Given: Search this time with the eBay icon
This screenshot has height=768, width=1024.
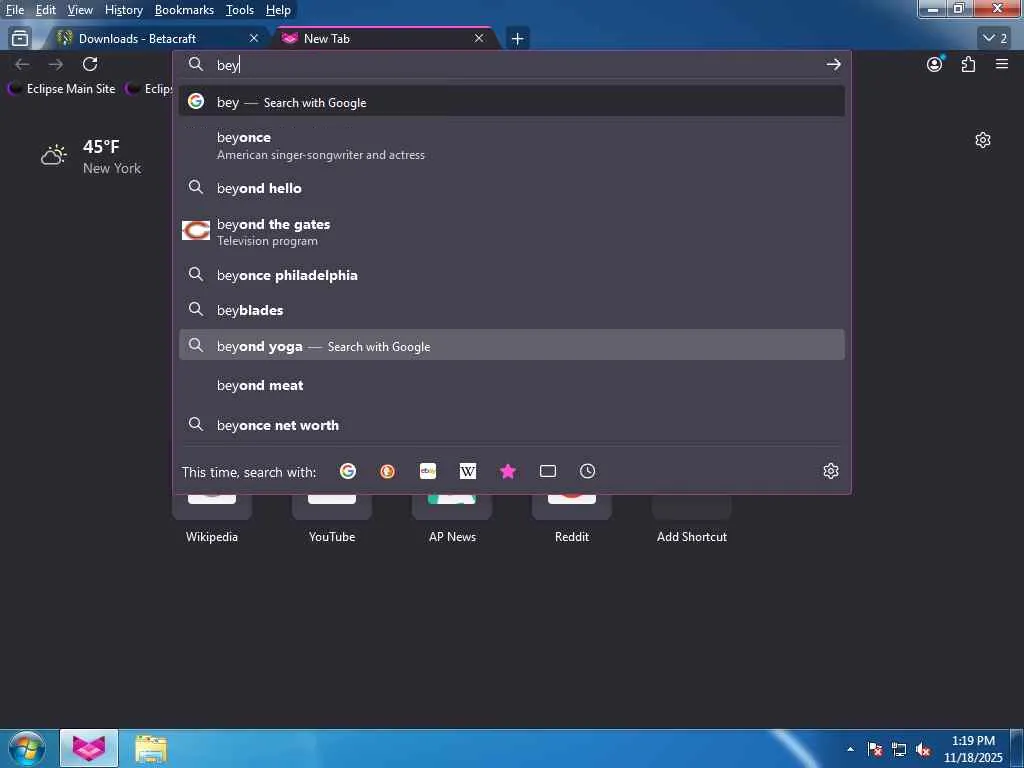Looking at the screenshot, I should click(428, 471).
